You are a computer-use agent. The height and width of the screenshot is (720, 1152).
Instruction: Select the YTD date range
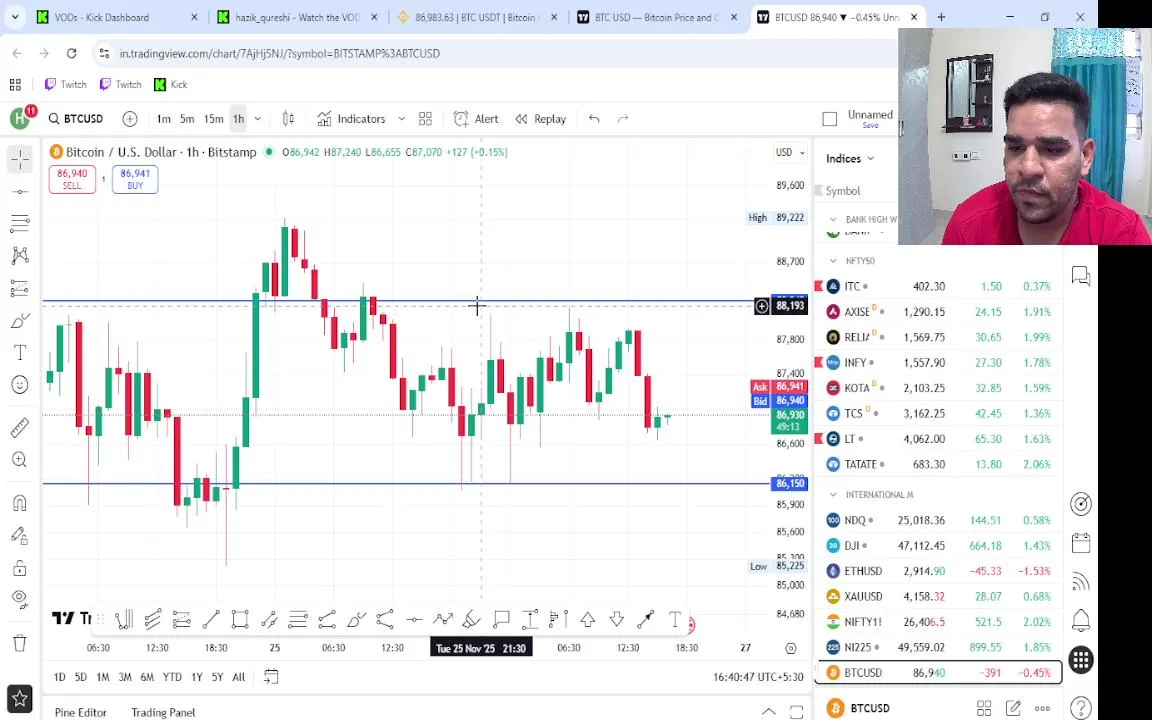click(x=172, y=677)
